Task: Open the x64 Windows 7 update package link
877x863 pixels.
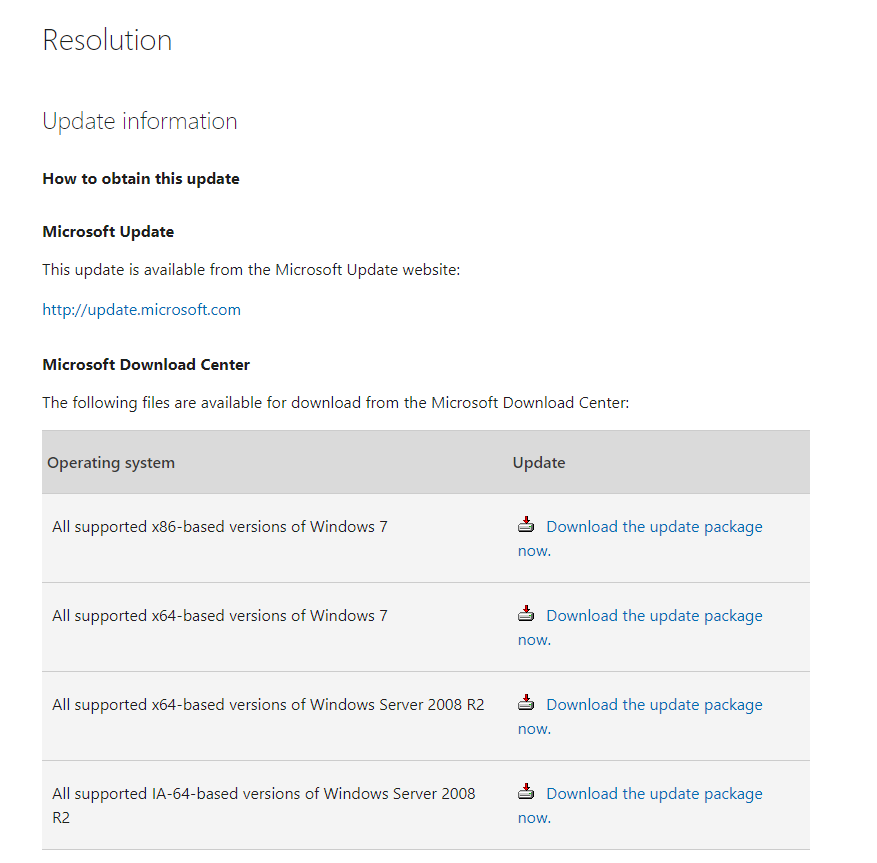Action: click(654, 616)
